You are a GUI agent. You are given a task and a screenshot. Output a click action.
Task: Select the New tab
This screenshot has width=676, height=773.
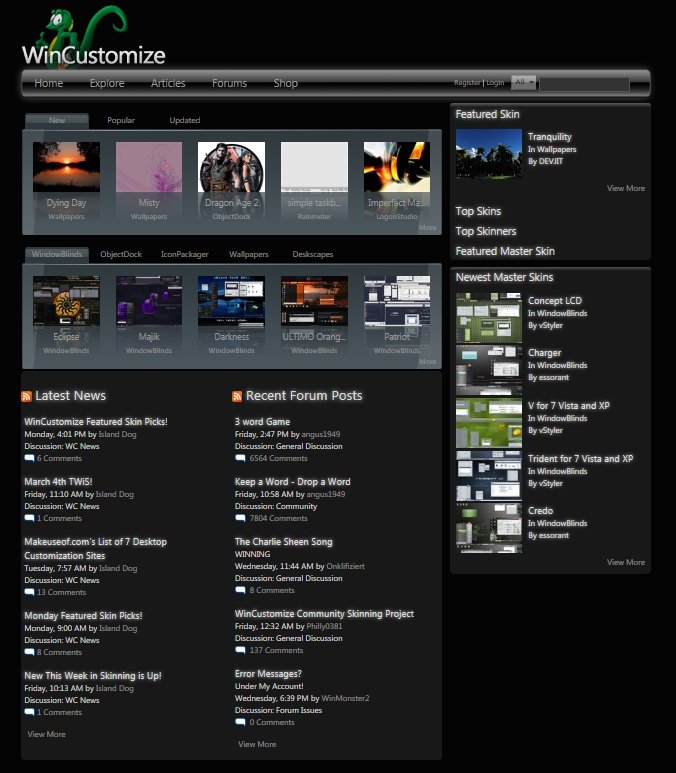(57, 121)
